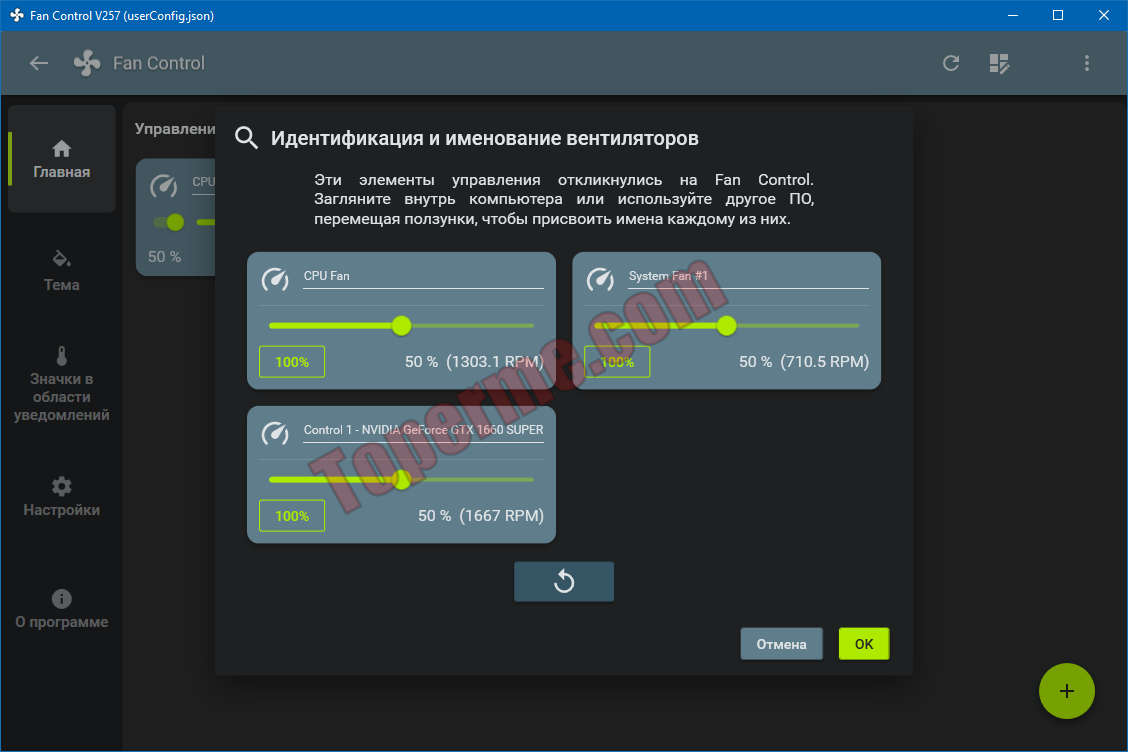Open the layout edit icon in header
Image resolution: width=1128 pixels, height=752 pixels.
pyautogui.click(x=1000, y=63)
